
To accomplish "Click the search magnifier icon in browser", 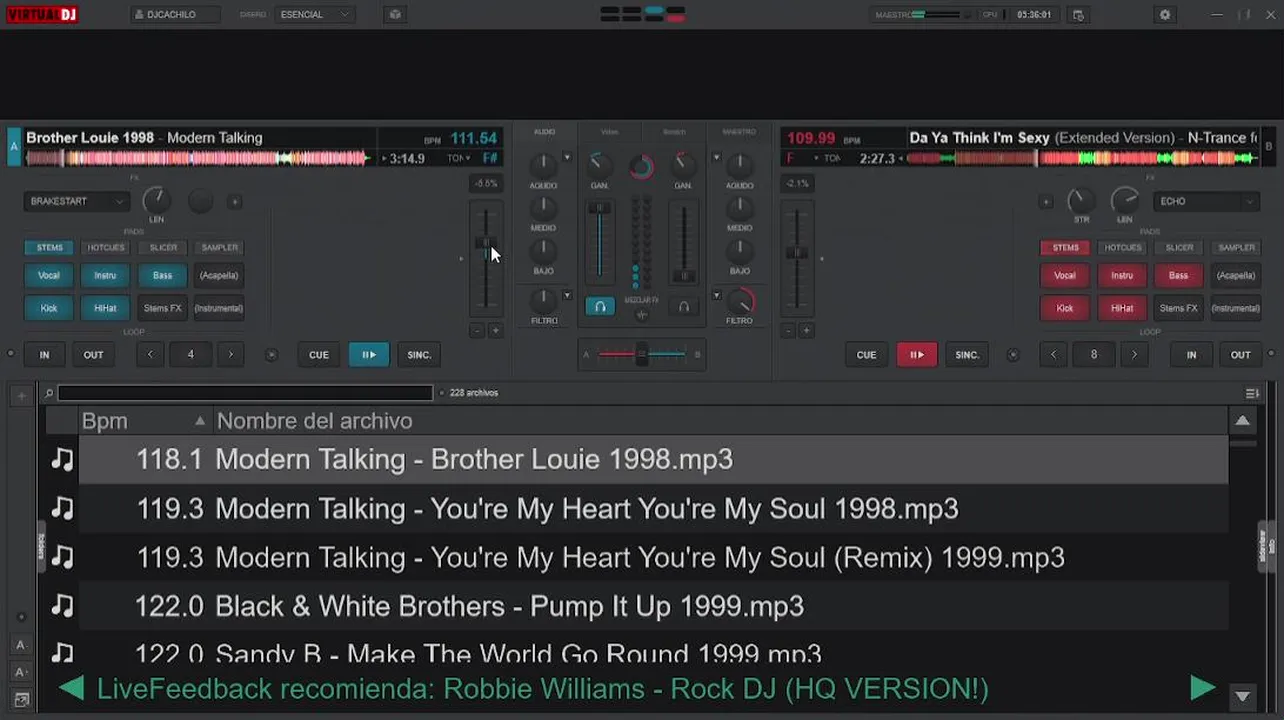I will pos(49,394).
